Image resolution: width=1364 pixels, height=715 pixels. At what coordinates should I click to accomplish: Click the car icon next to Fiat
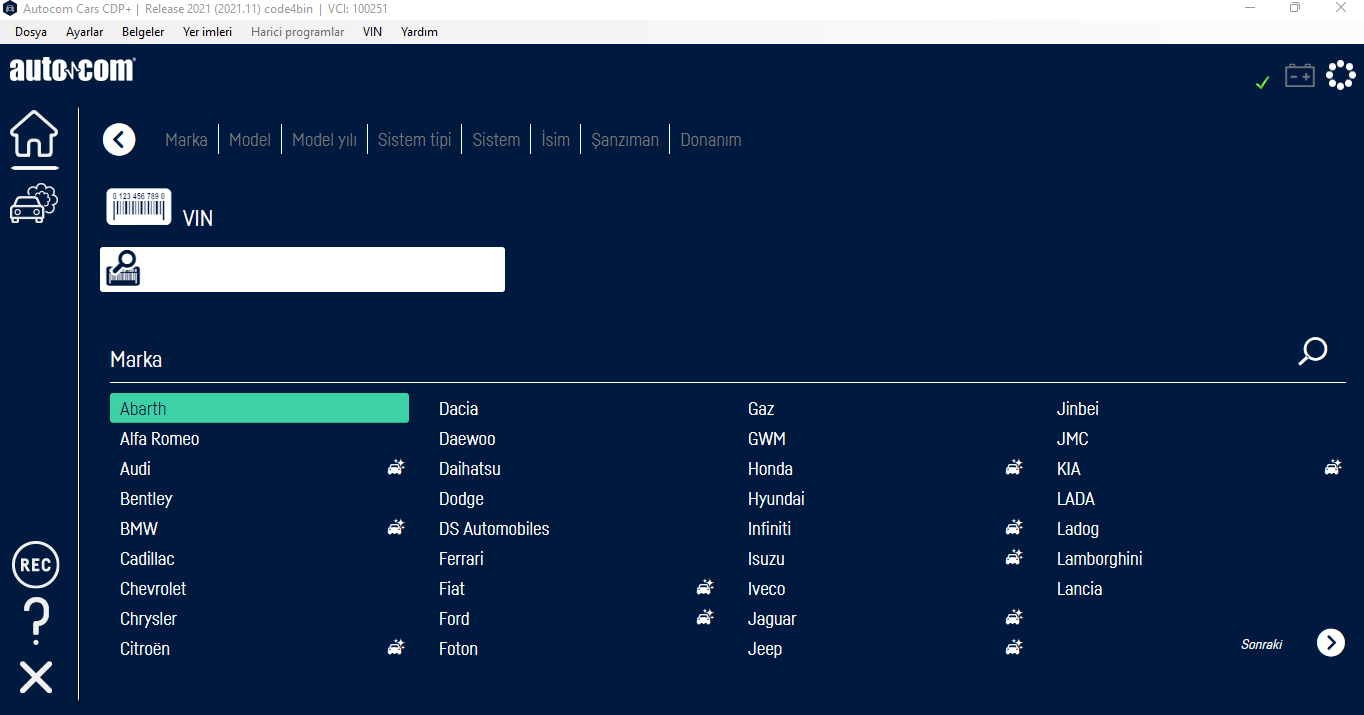click(x=705, y=587)
